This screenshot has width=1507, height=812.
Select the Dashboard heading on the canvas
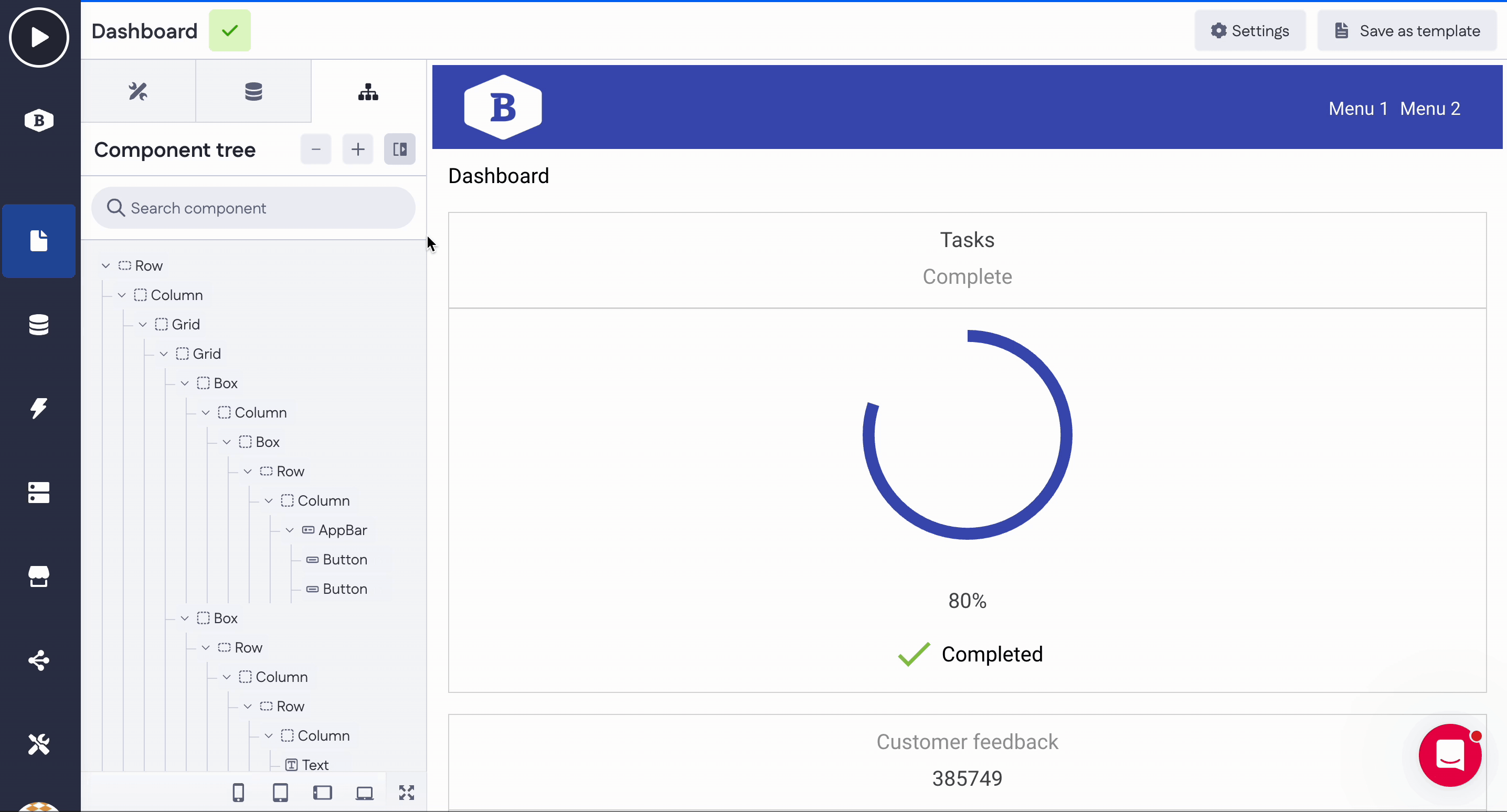(x=498, y=176)
